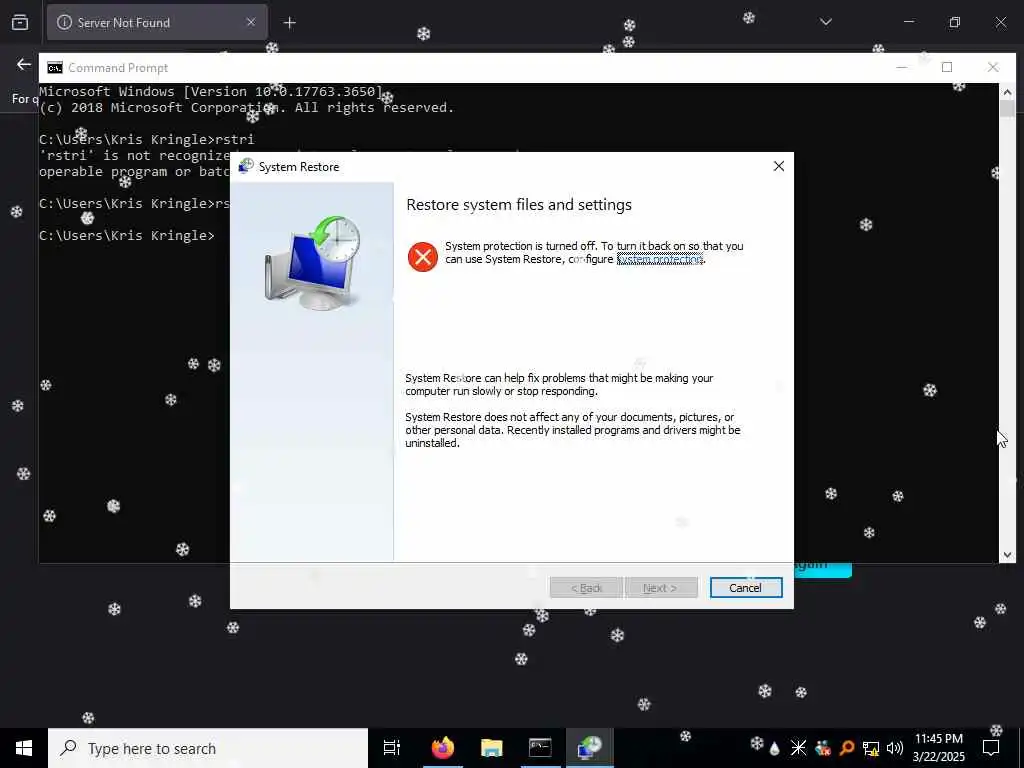Click Command Prompt scrollbar down arrow

[x=1007, y=554]
